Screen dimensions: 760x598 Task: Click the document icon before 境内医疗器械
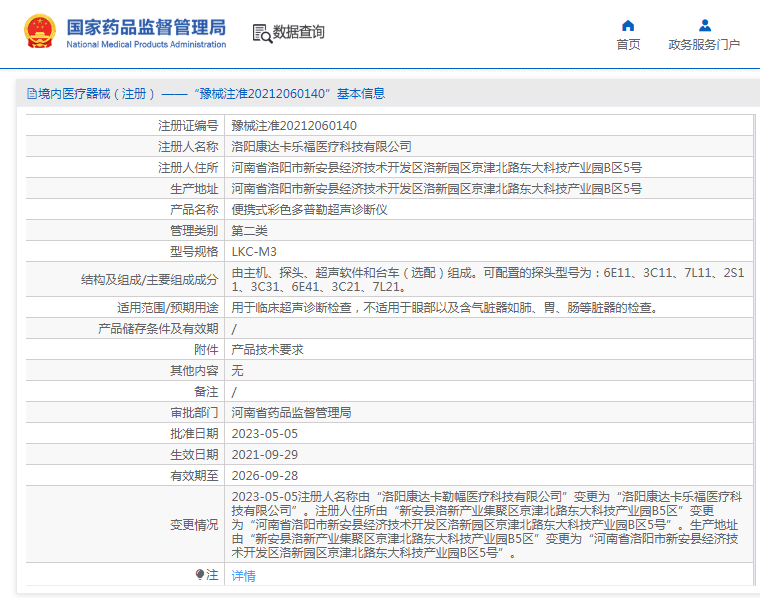pyautogui.click(x=31, y=94)
